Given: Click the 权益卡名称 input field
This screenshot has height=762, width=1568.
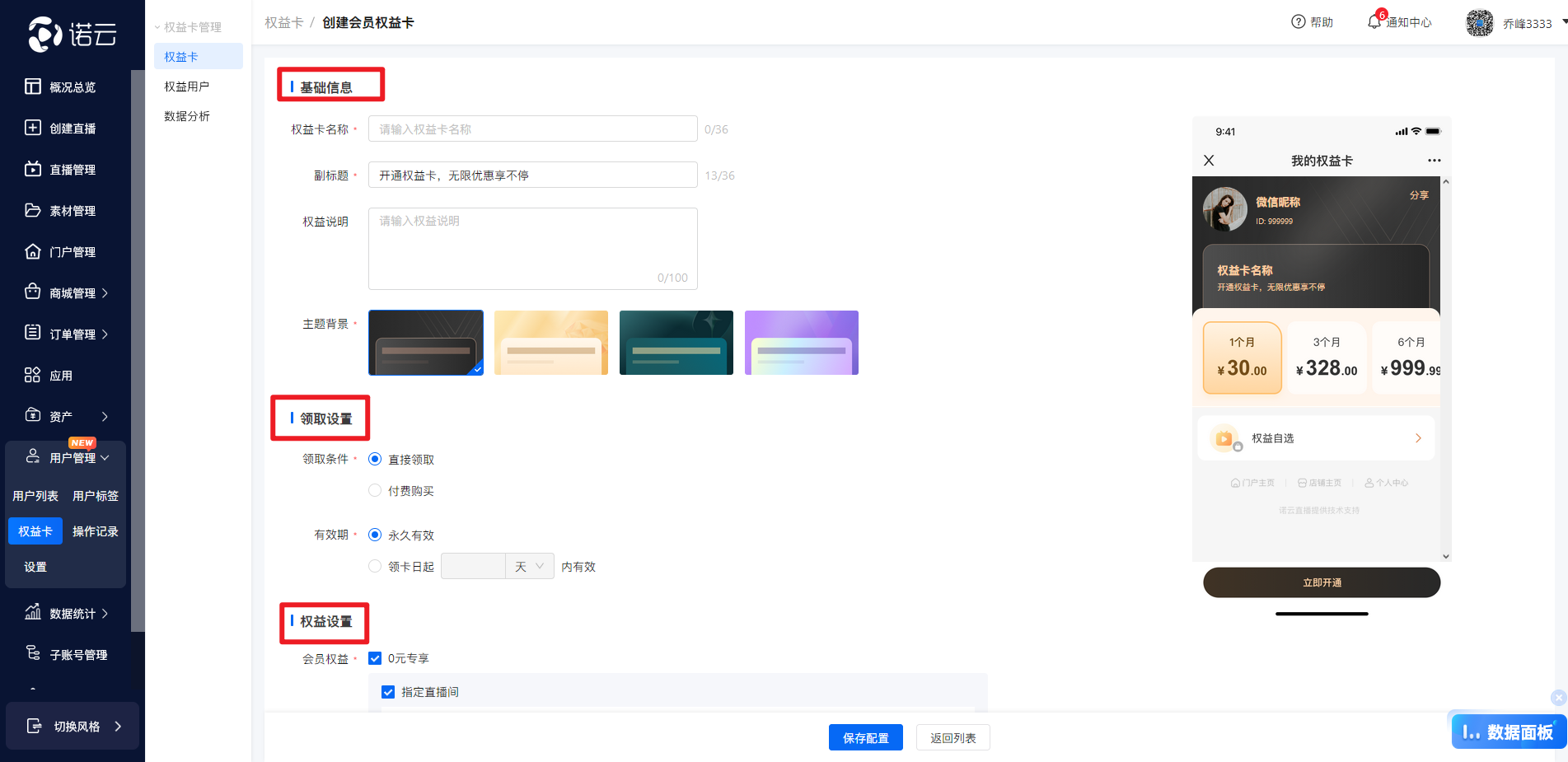Looking at the screenshot, I should (x=532, y=129).
